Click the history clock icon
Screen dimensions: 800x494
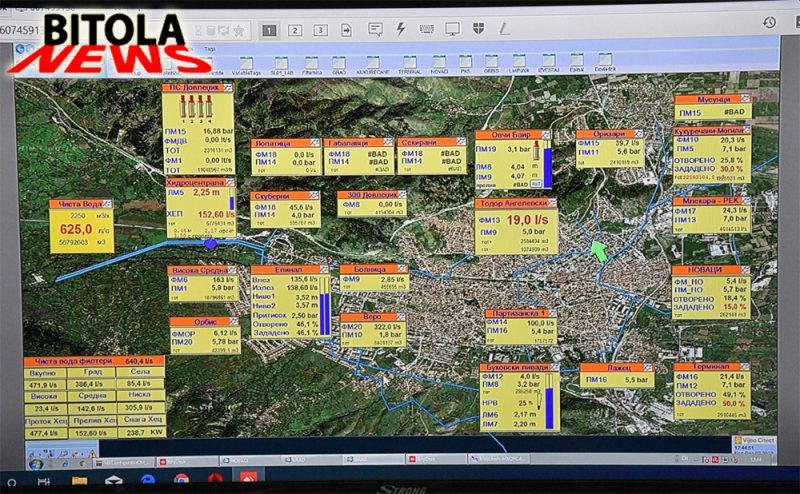[769, 22]
